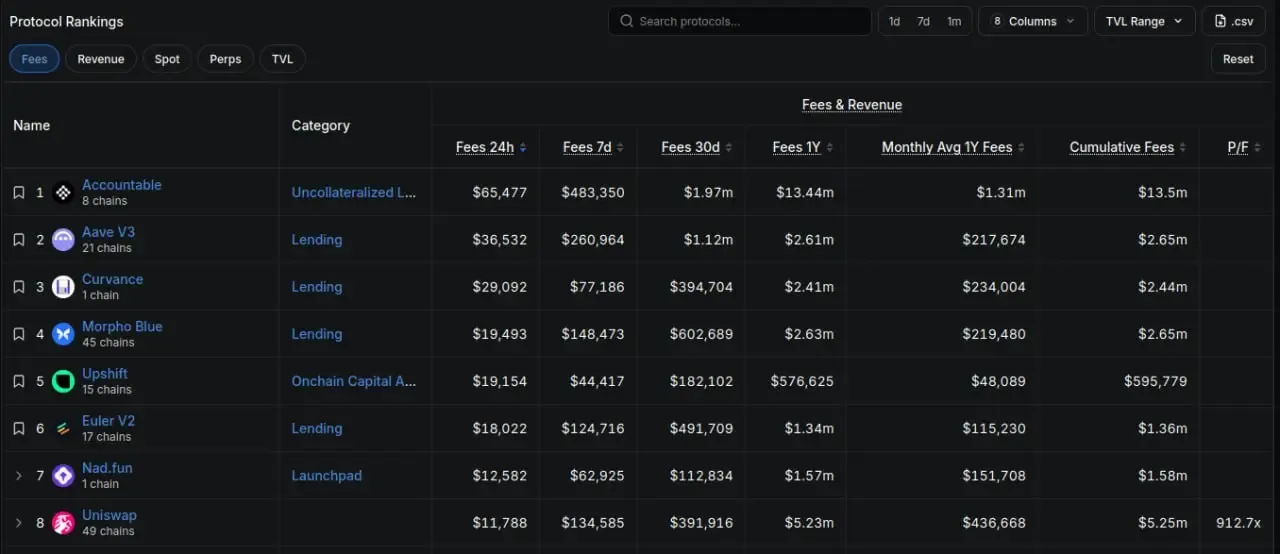Sort by P/F column
Image resolution: width=1280 pixels, height=554 pixels.
pos(1244,147)
